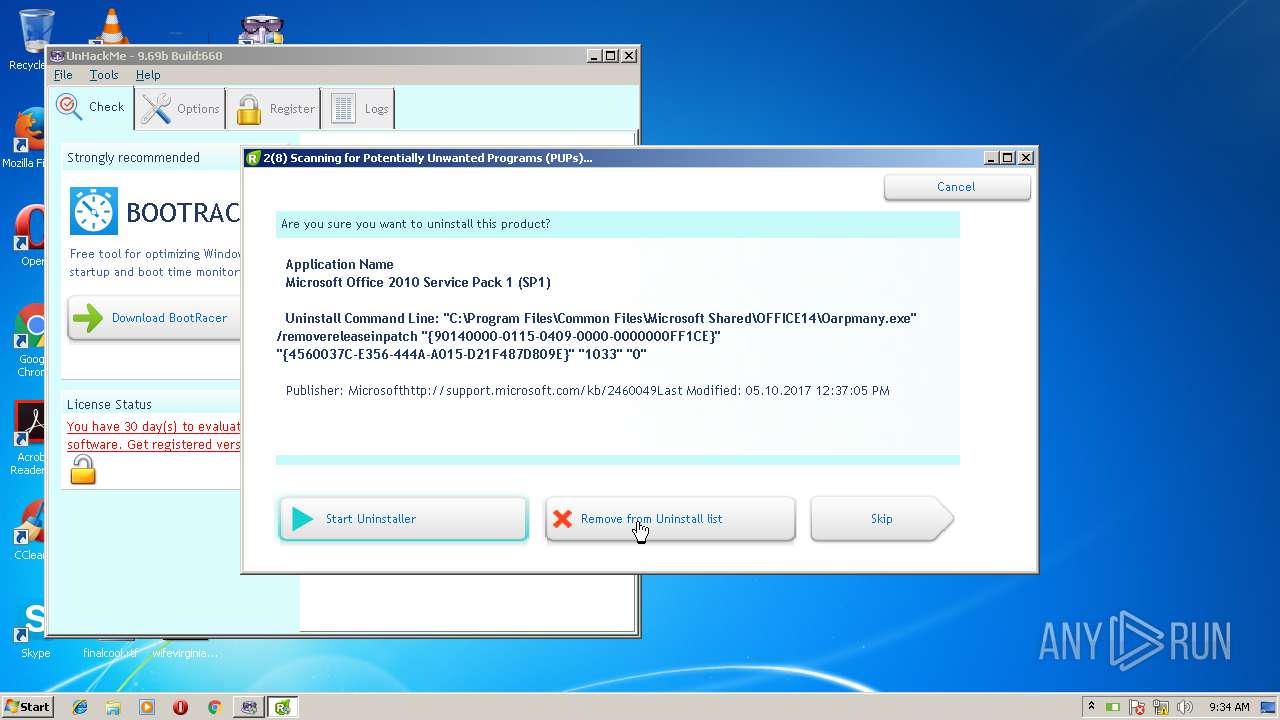Open Windows Explorer from the taskbar
The width and height of the screenshot is (1280, 720).
(x=113, y=707)
